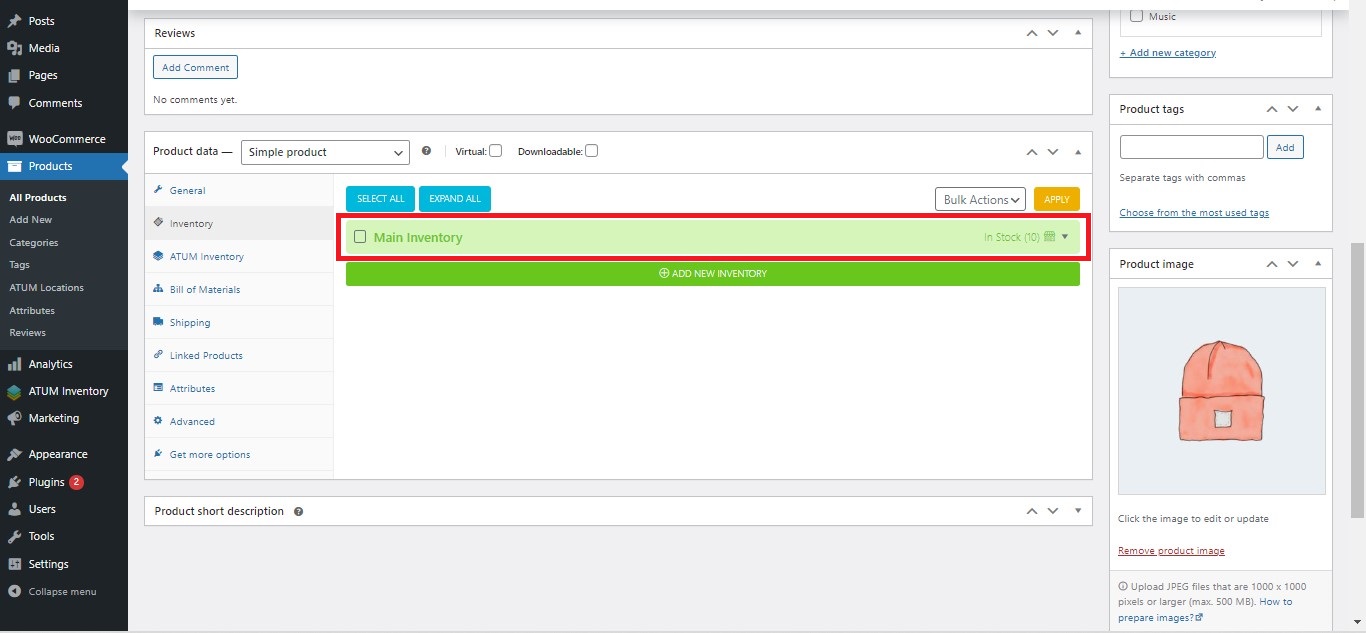This screenshot has width=1366, height=633.
Task: Open the Simple product type dropdown
Action: [x=325, y=152]
